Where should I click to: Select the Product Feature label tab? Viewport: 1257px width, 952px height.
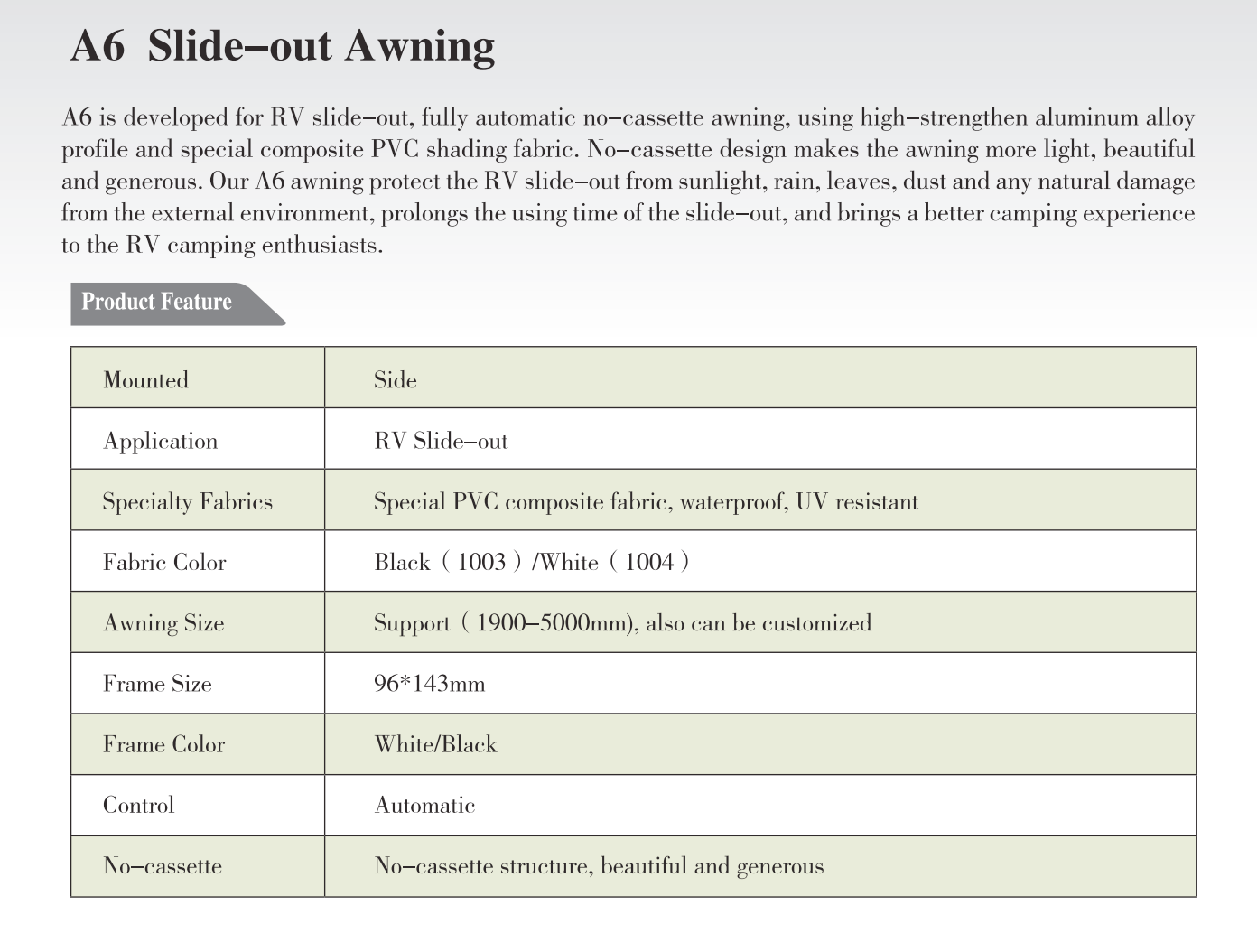tap(157, 302)
